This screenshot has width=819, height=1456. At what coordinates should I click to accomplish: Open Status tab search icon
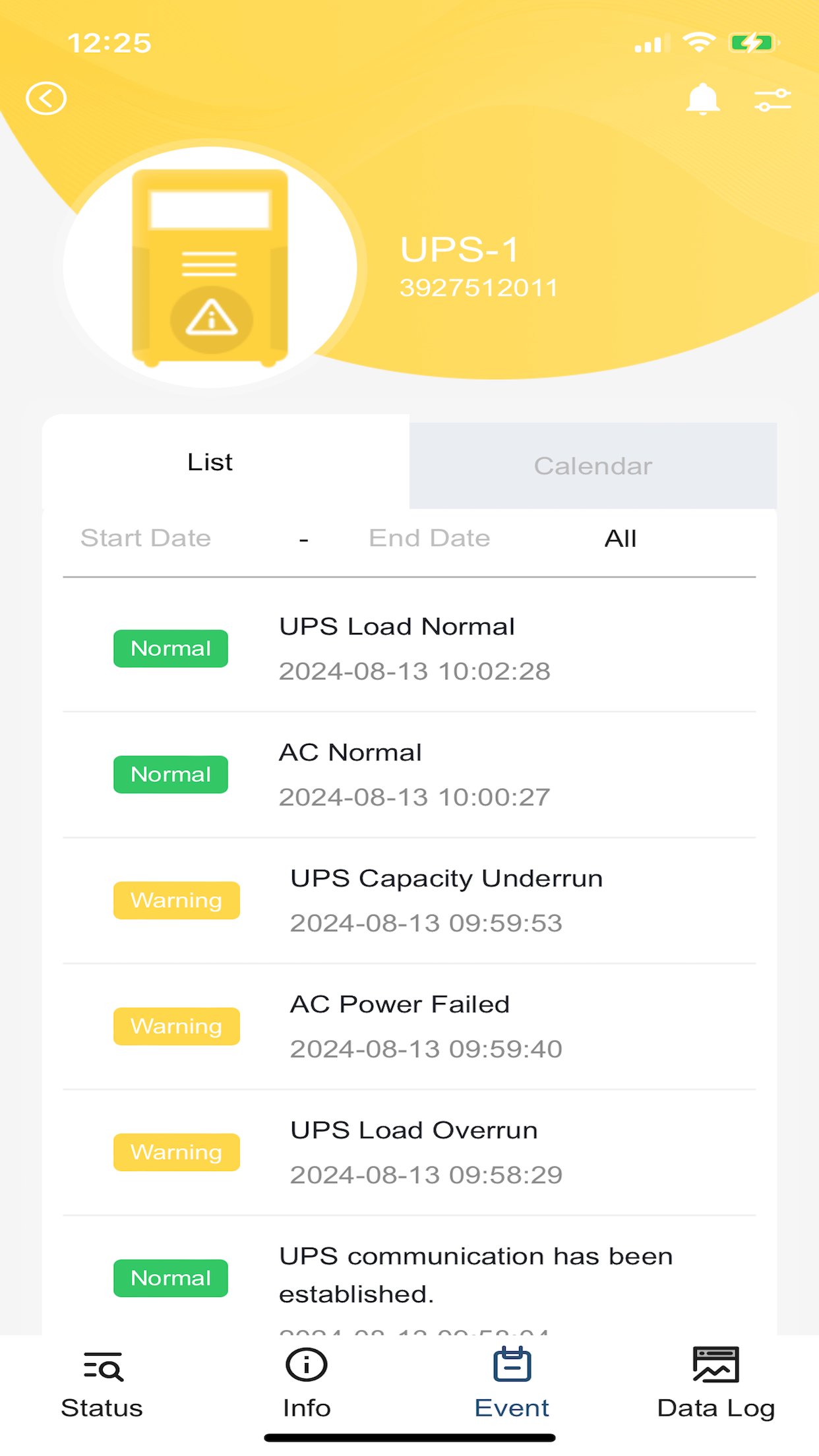click(x=103, y=1366)
